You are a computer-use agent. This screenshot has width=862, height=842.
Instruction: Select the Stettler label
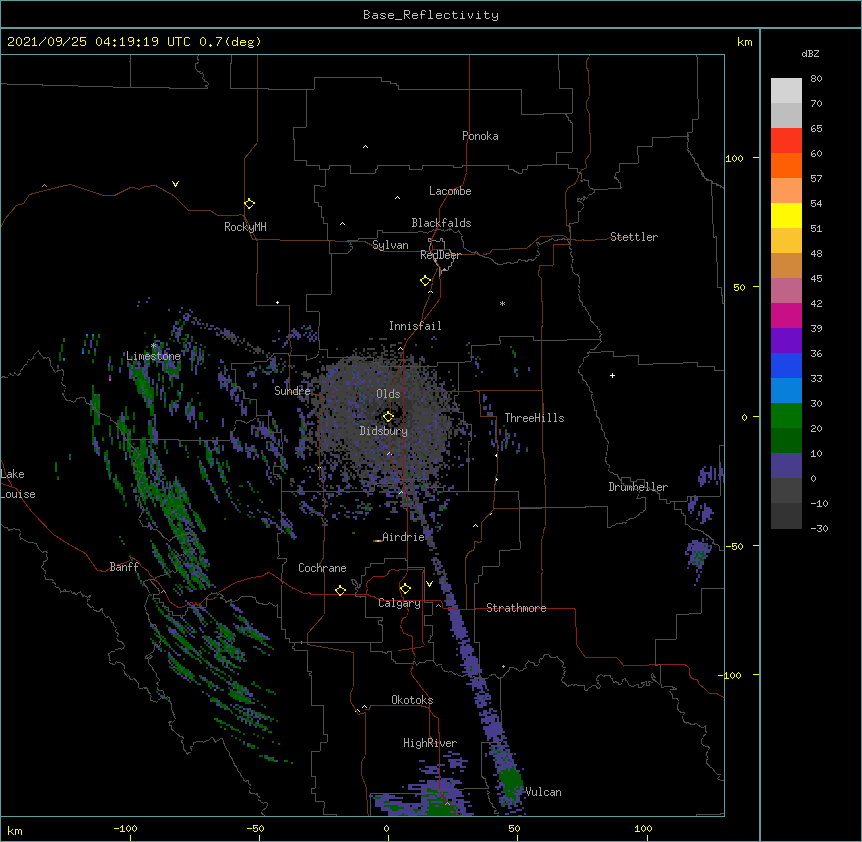[634, 237]
